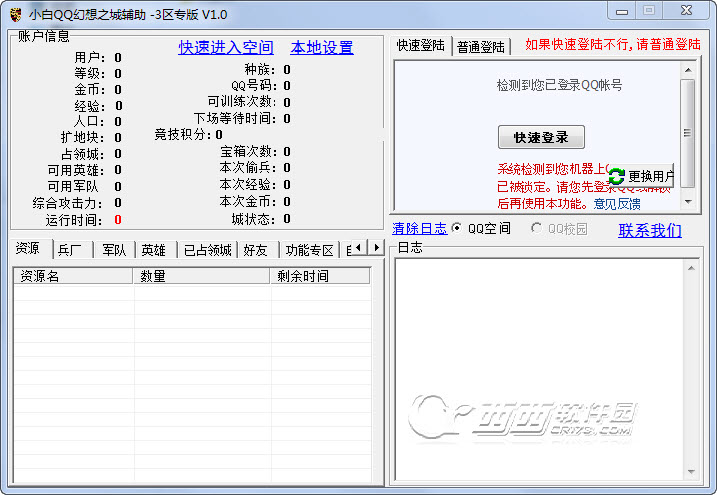717x495 pixels.
Task: Click the 下场等待时间 label
Action: click(235, 118)
